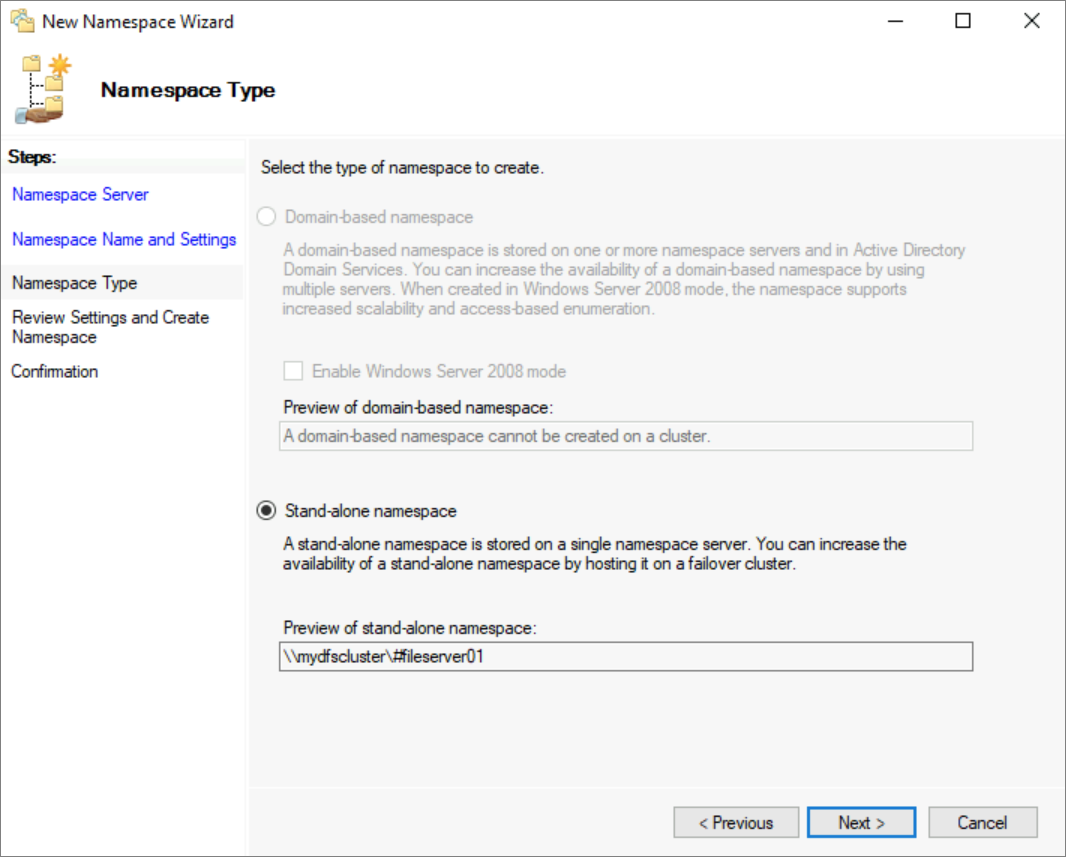Open the Review Settings and Create Namespace step
This screenshot has width=1066, height=857.
point(111,327)
